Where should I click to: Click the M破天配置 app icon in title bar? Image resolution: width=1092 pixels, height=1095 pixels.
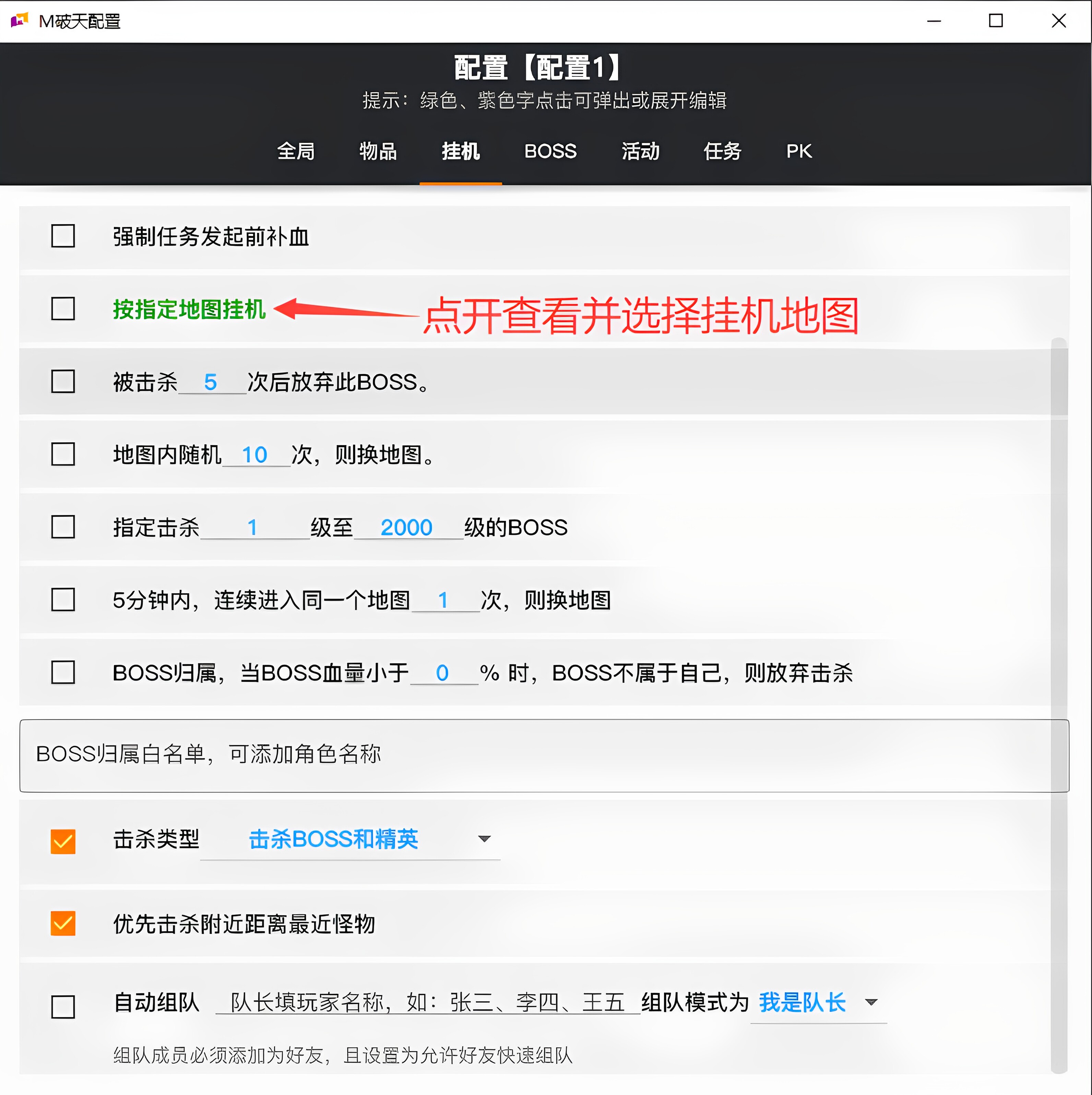click(19, 21)
